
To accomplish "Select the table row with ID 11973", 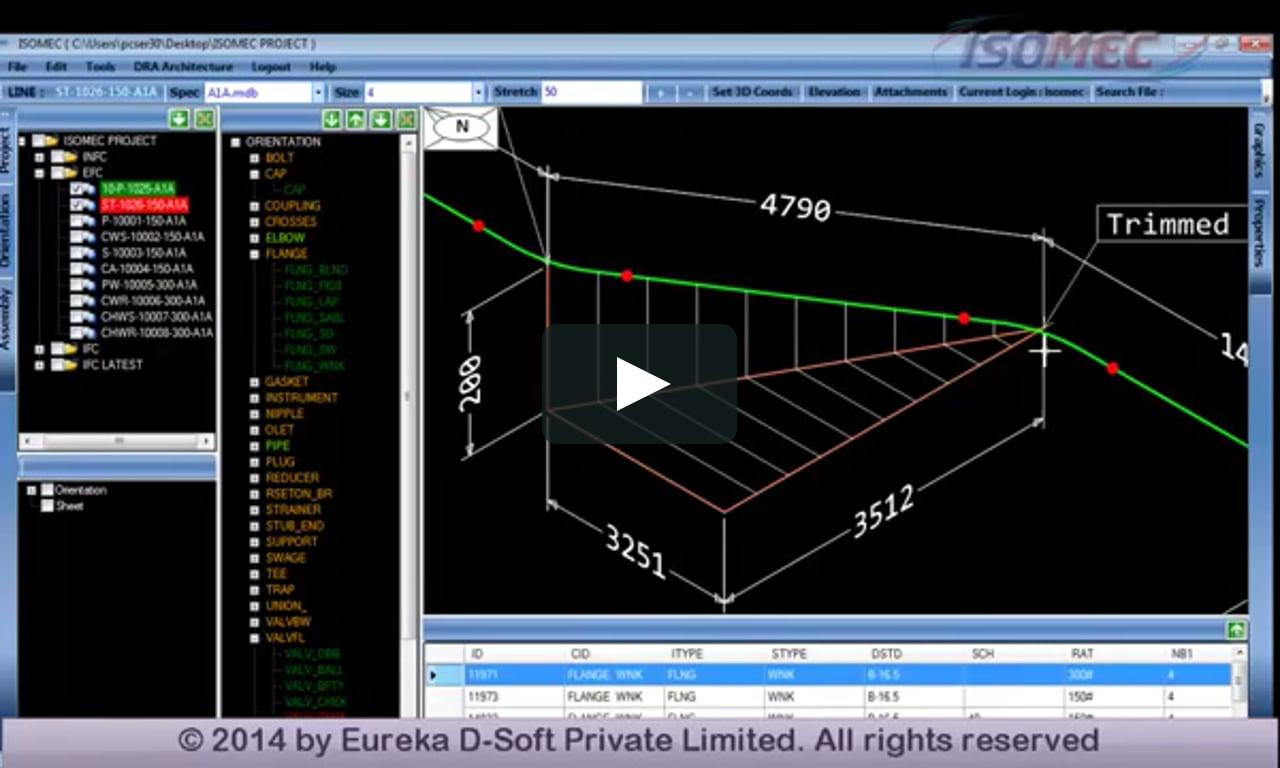I will [828, 696].
